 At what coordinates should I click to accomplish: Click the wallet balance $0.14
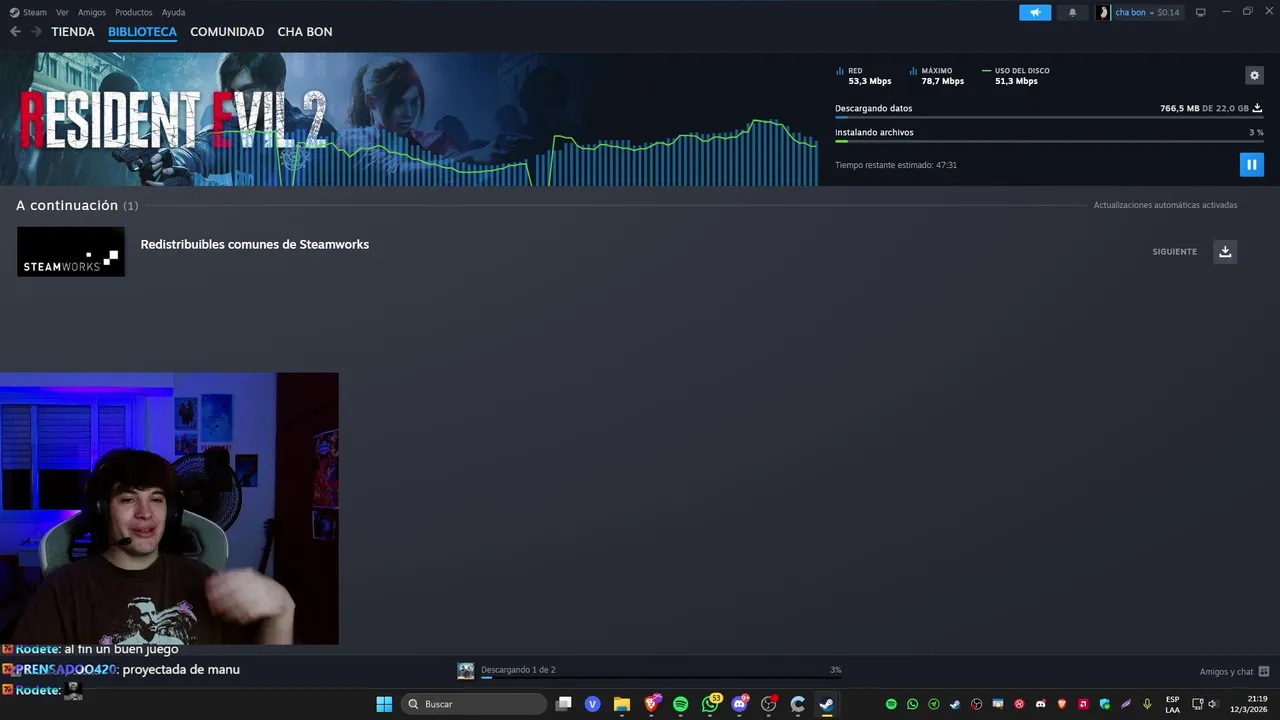1168,12
